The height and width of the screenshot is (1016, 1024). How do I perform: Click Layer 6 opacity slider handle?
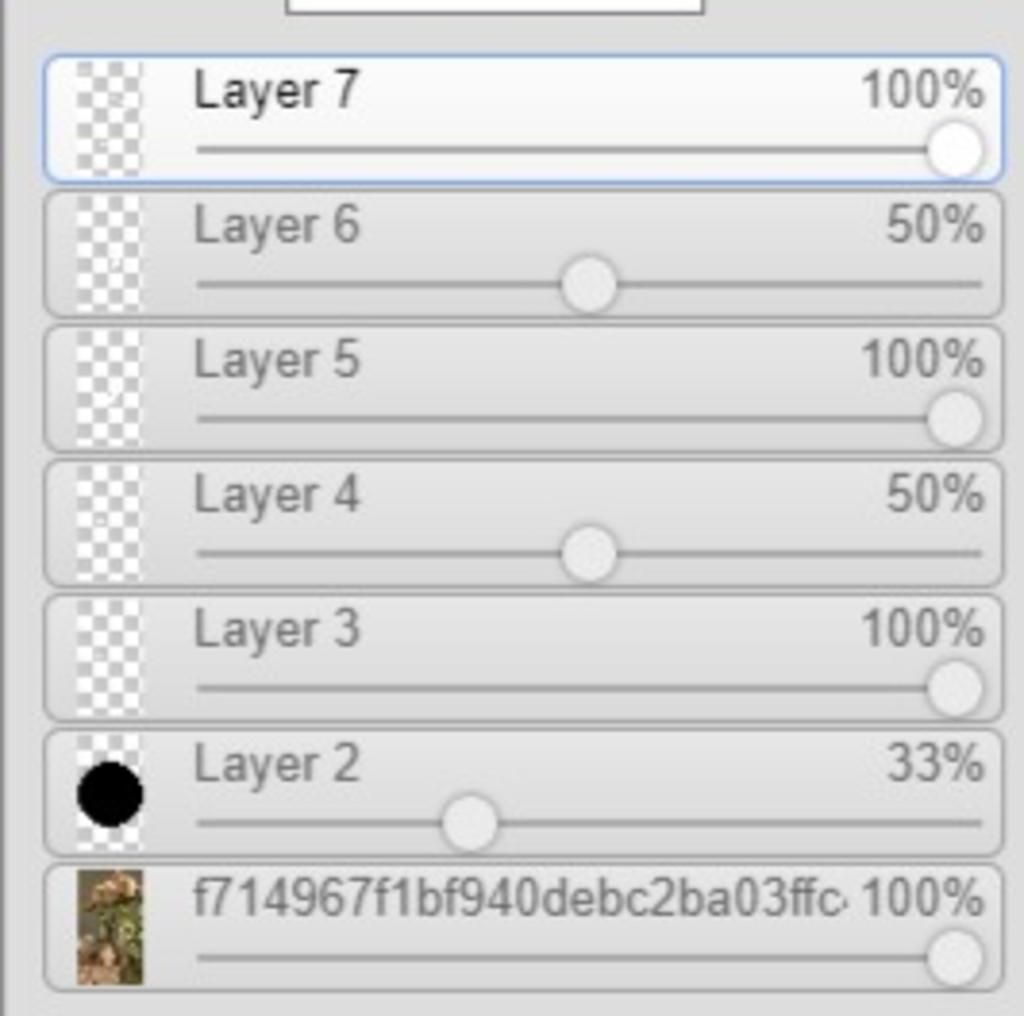[588, 285]
